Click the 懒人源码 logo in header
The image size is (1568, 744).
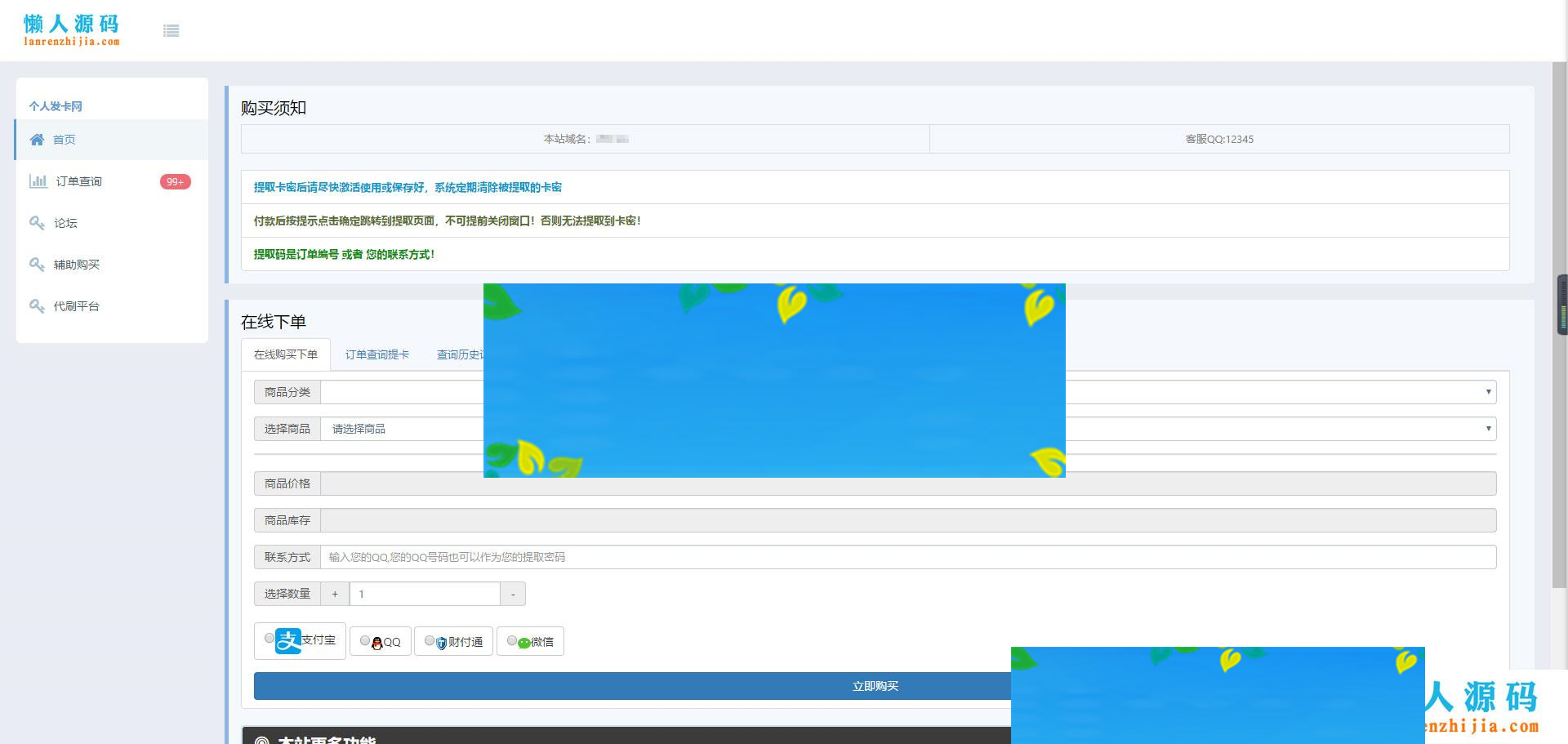(x=72, y=30)
